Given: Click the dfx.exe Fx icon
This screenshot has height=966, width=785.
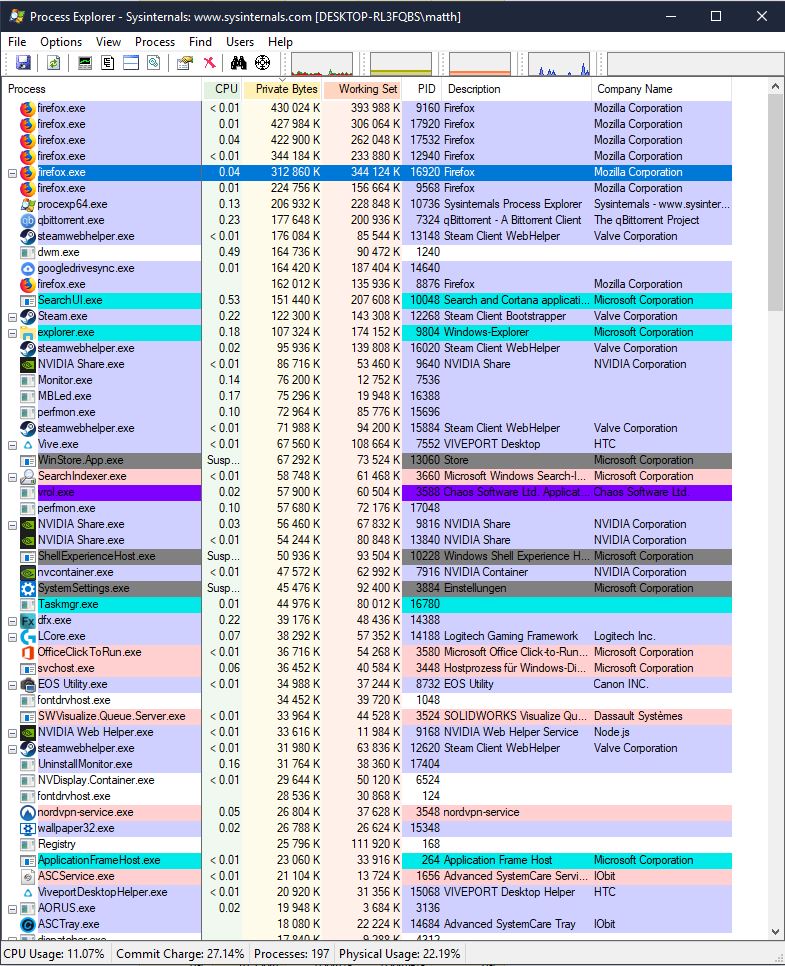Looking at the screenshot, I should point(28,620).
